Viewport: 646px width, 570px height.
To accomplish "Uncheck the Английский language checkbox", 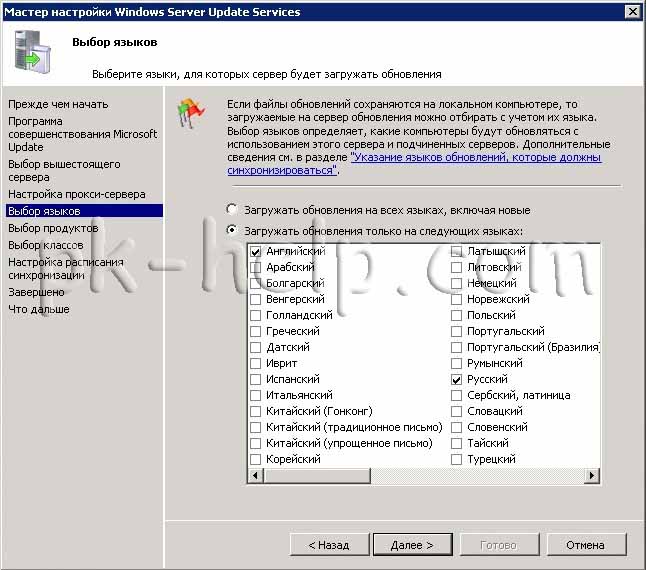I will [255, 251].
